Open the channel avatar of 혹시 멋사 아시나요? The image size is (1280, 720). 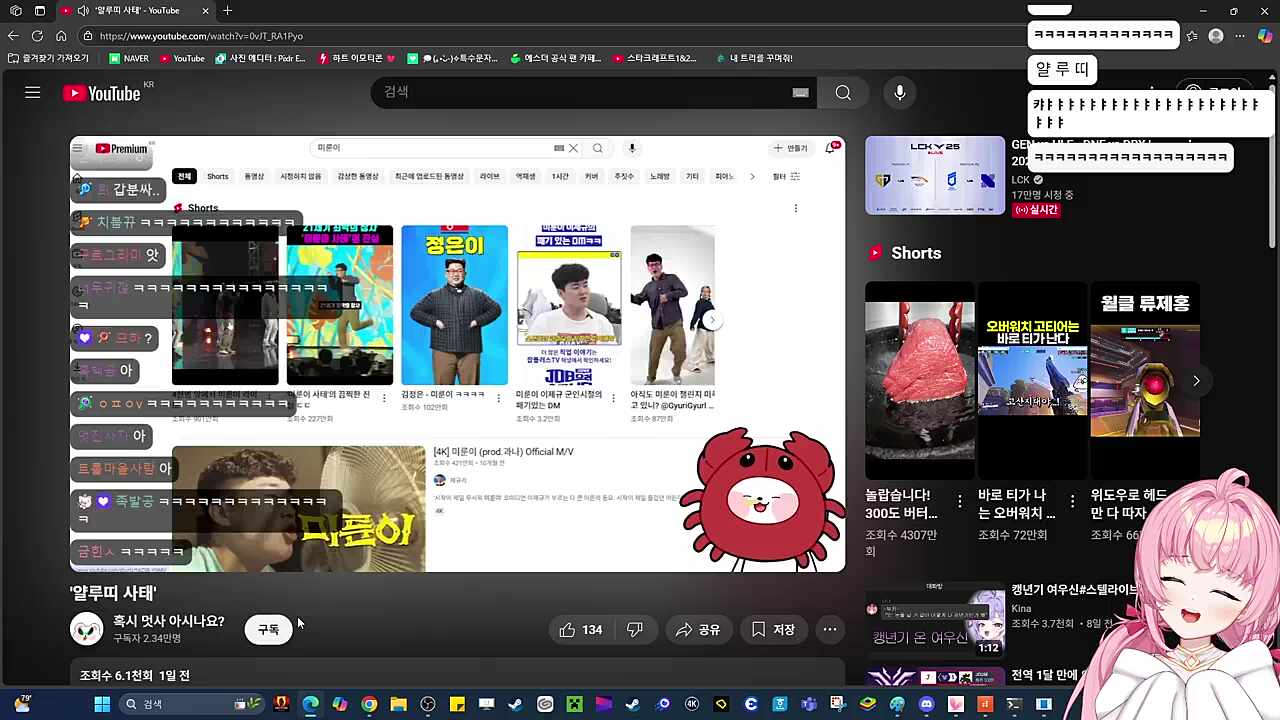coord(87,629)
